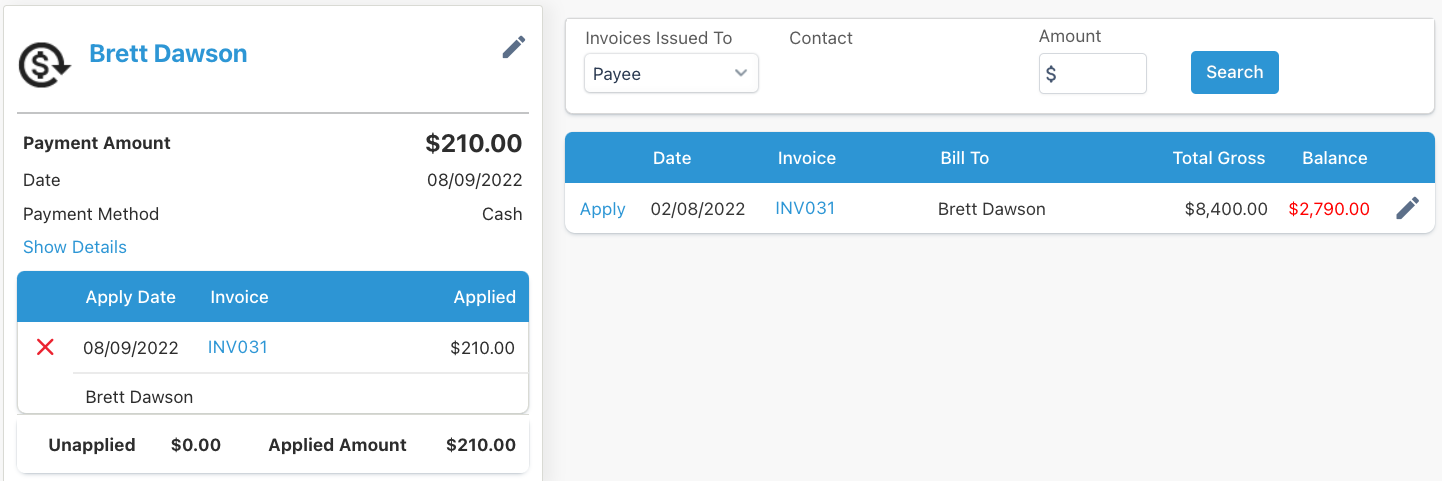Open INV031 link in invoice table
Image resolution: width=1442 pixels, height=481 pixels.
[x=805, y=208]
